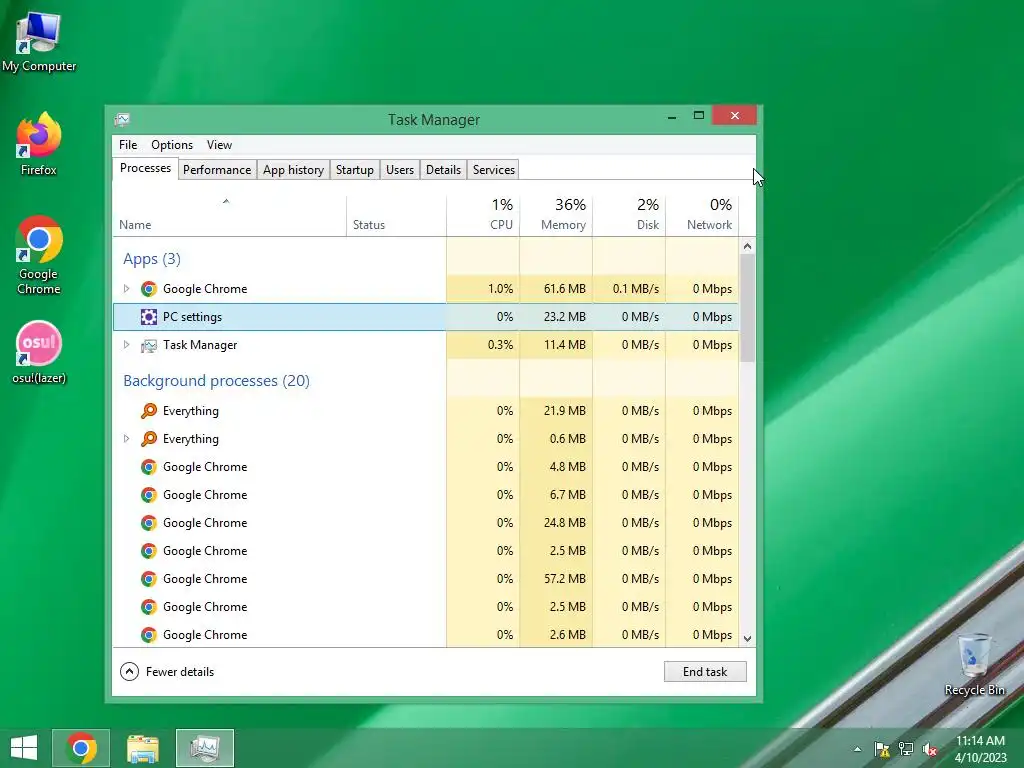Open the Google Chrome desktop shortcut
The width and height of the screenshot is (1024, 768).
tap(39, 255)
